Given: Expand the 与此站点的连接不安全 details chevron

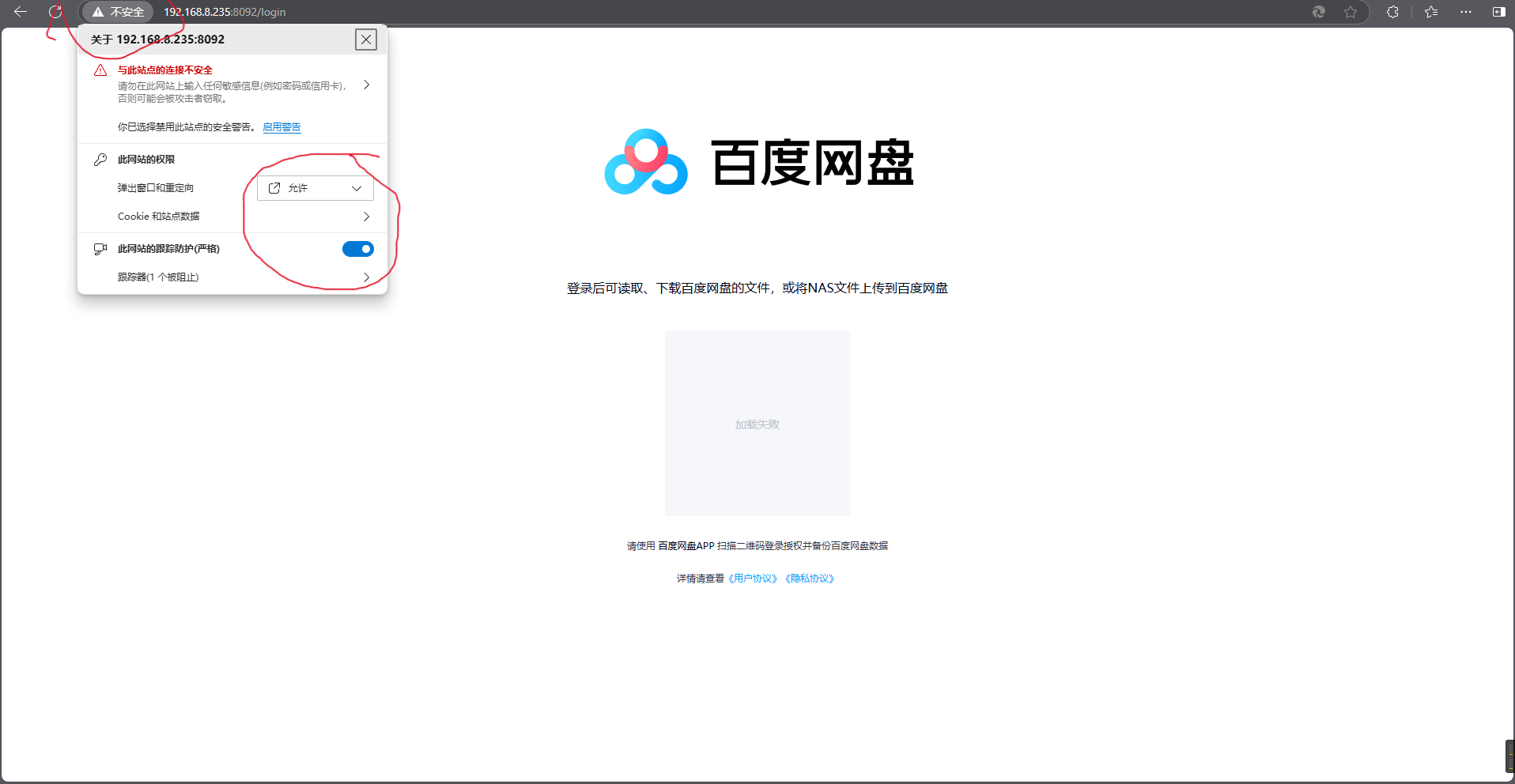Looking at the screenshot, I should coord(366,85).
